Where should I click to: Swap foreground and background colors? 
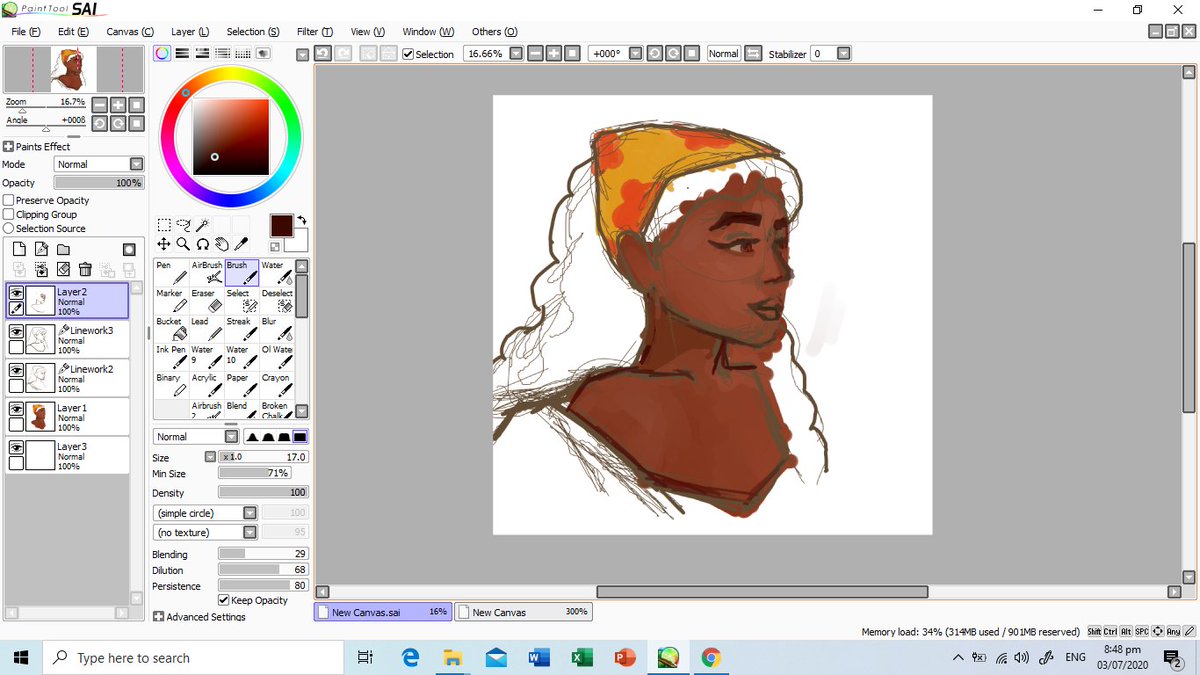302,221
